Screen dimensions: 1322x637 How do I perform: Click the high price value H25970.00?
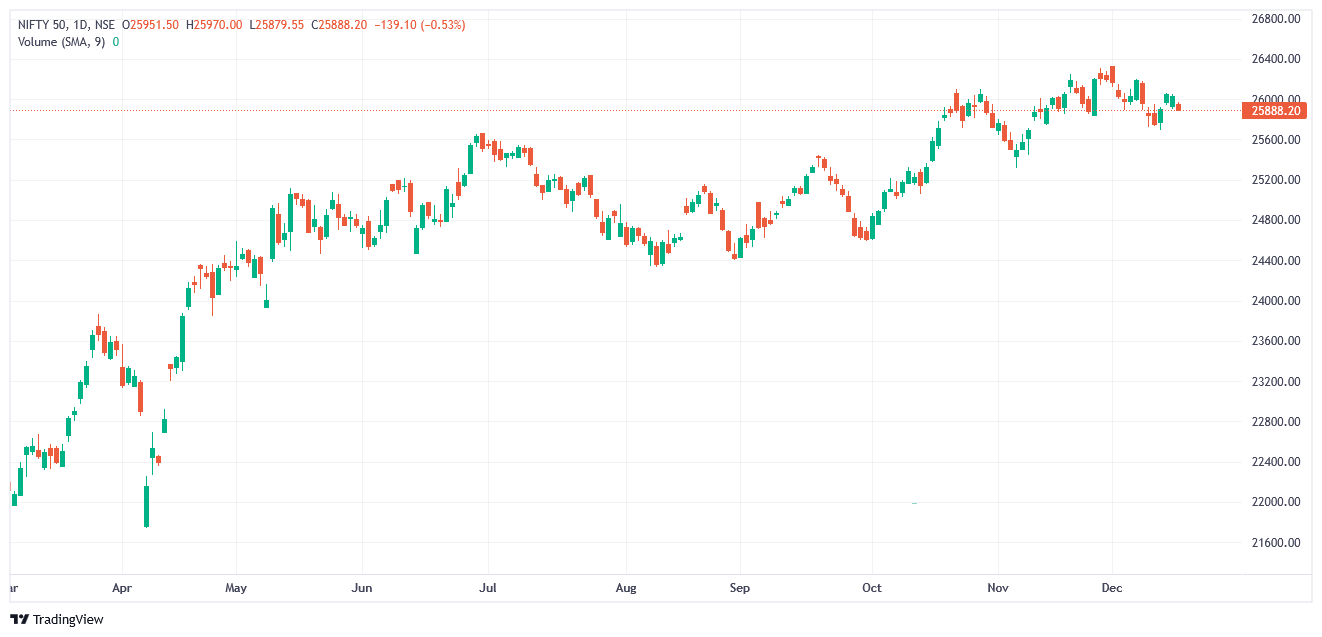pos(214,24)
